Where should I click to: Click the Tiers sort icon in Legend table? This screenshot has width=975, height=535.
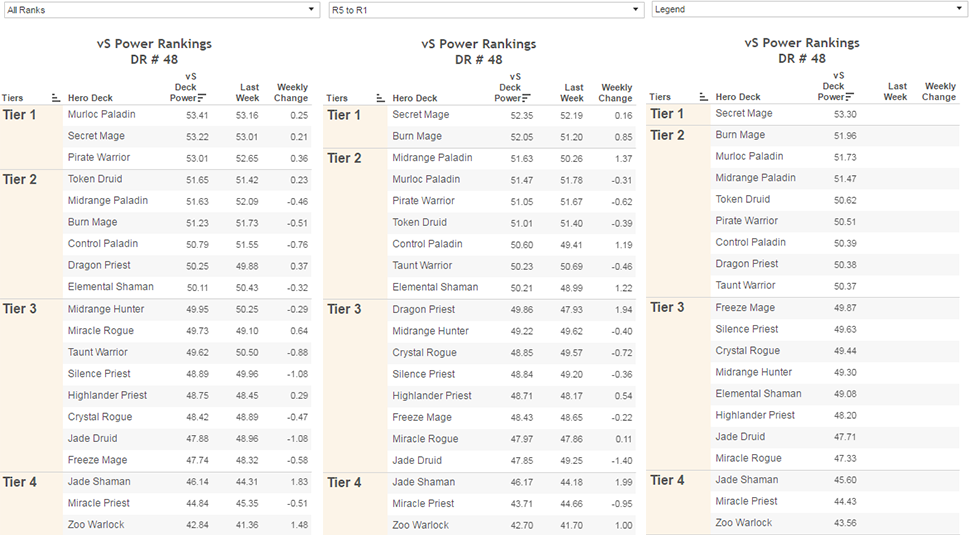click(703, 96)
